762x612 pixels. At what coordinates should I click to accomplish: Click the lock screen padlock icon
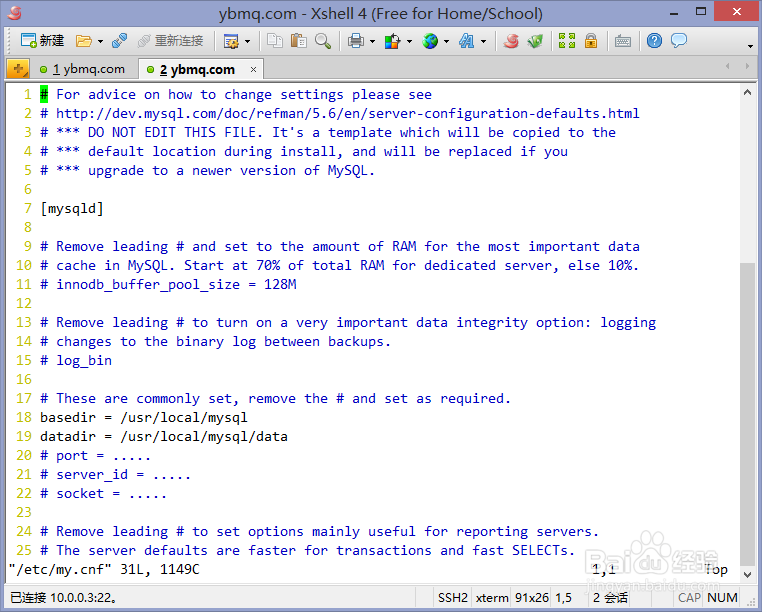point(591,41)
